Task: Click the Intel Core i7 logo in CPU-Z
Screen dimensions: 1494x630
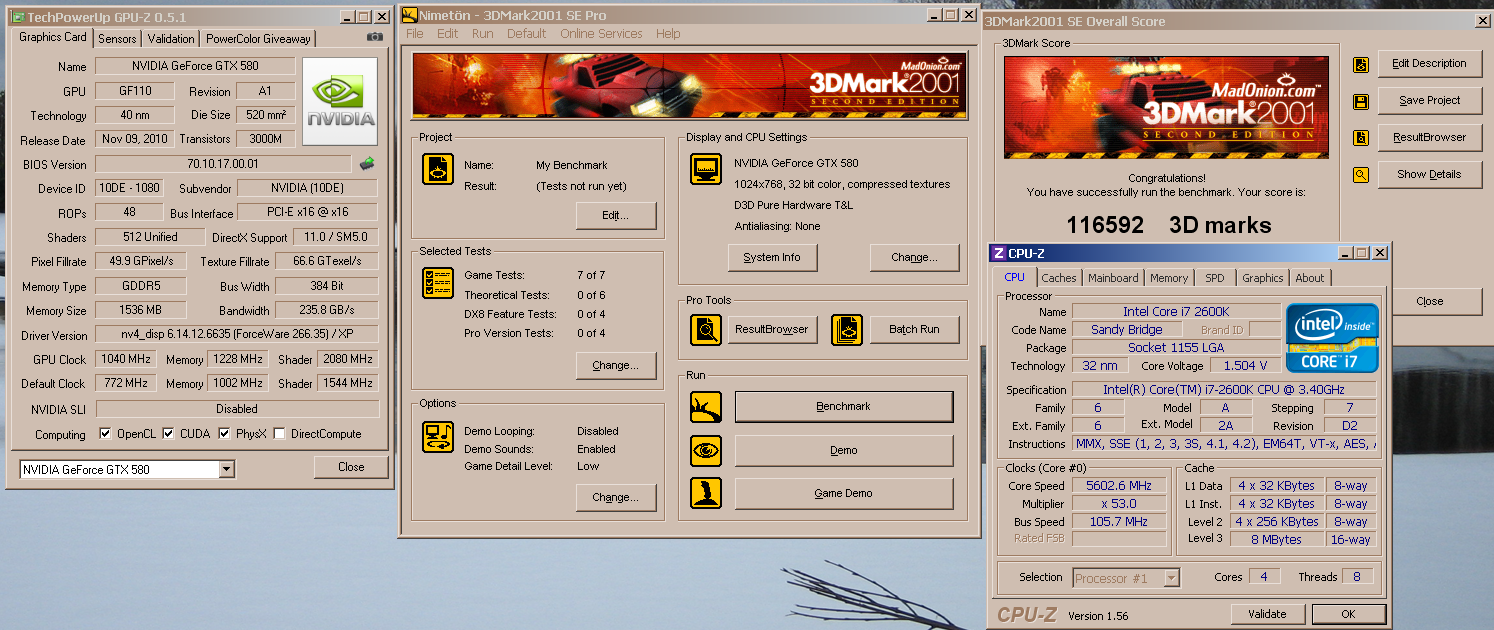Action: click(1332, 338)
